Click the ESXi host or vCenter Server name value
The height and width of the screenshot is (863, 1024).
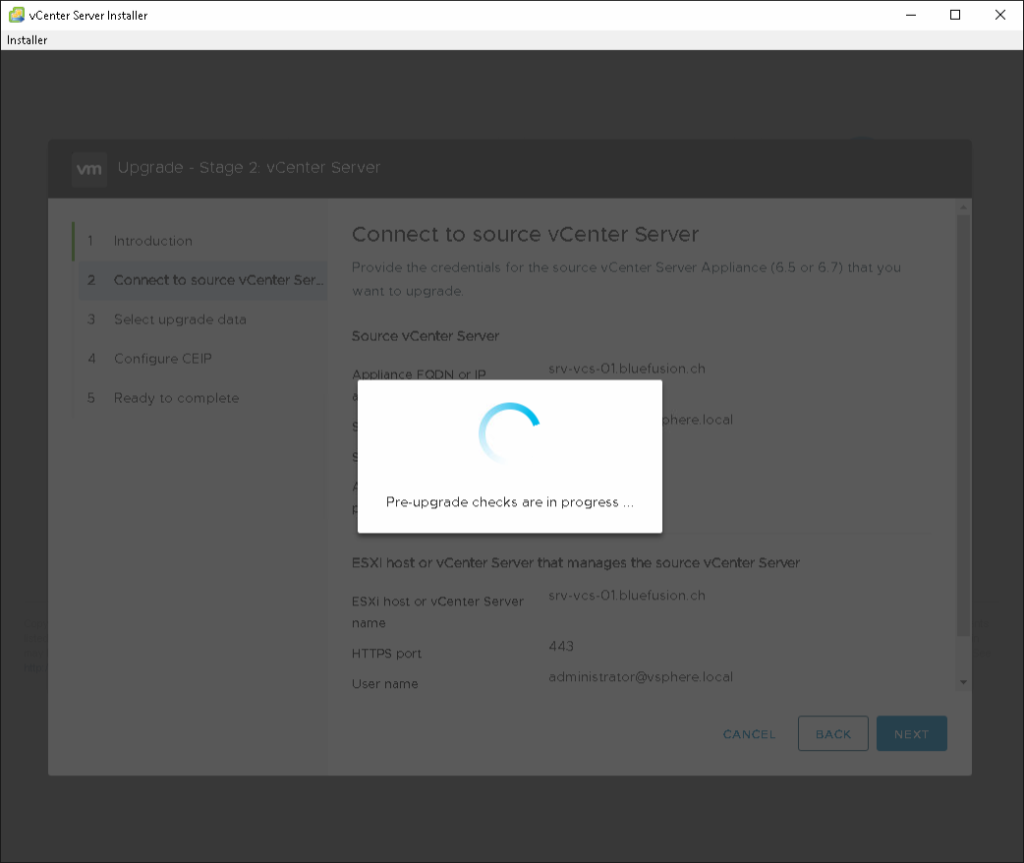(x=627, y=595)
